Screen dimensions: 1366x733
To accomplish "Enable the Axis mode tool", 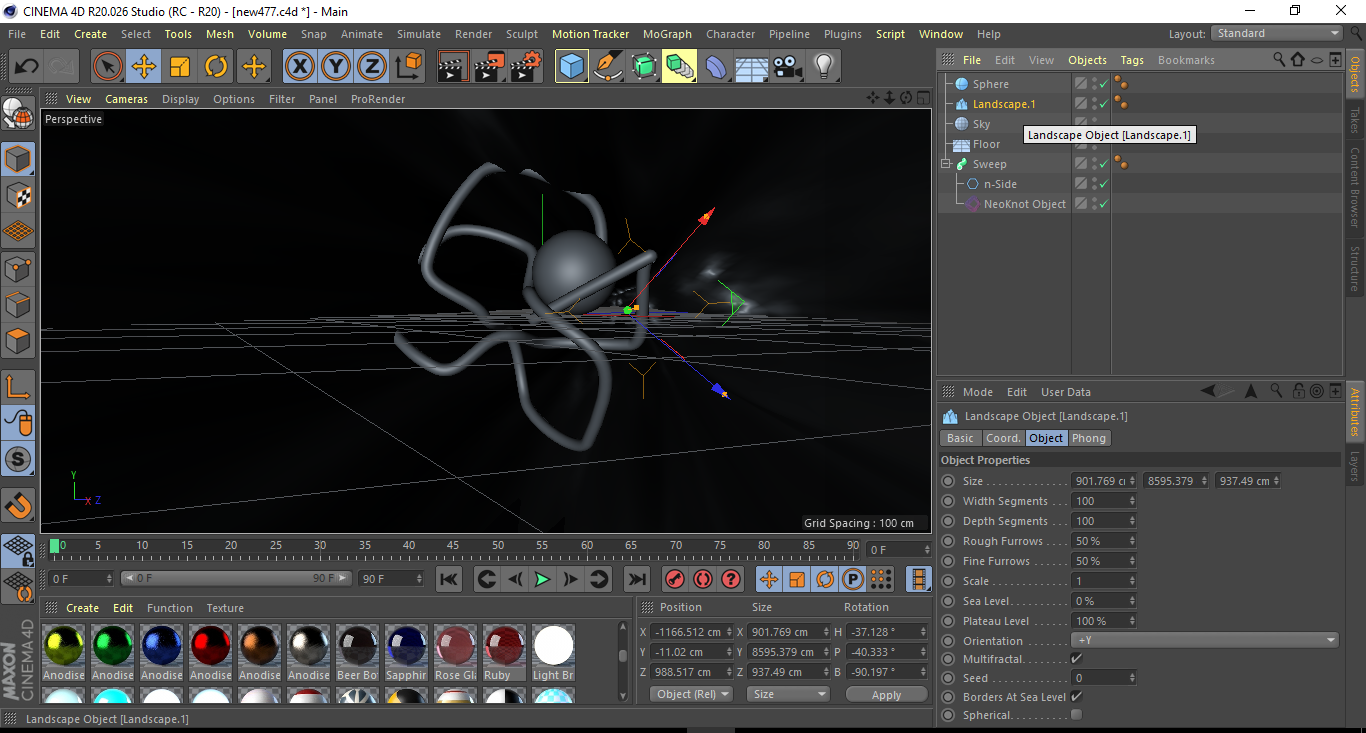I will pos(18,387).
